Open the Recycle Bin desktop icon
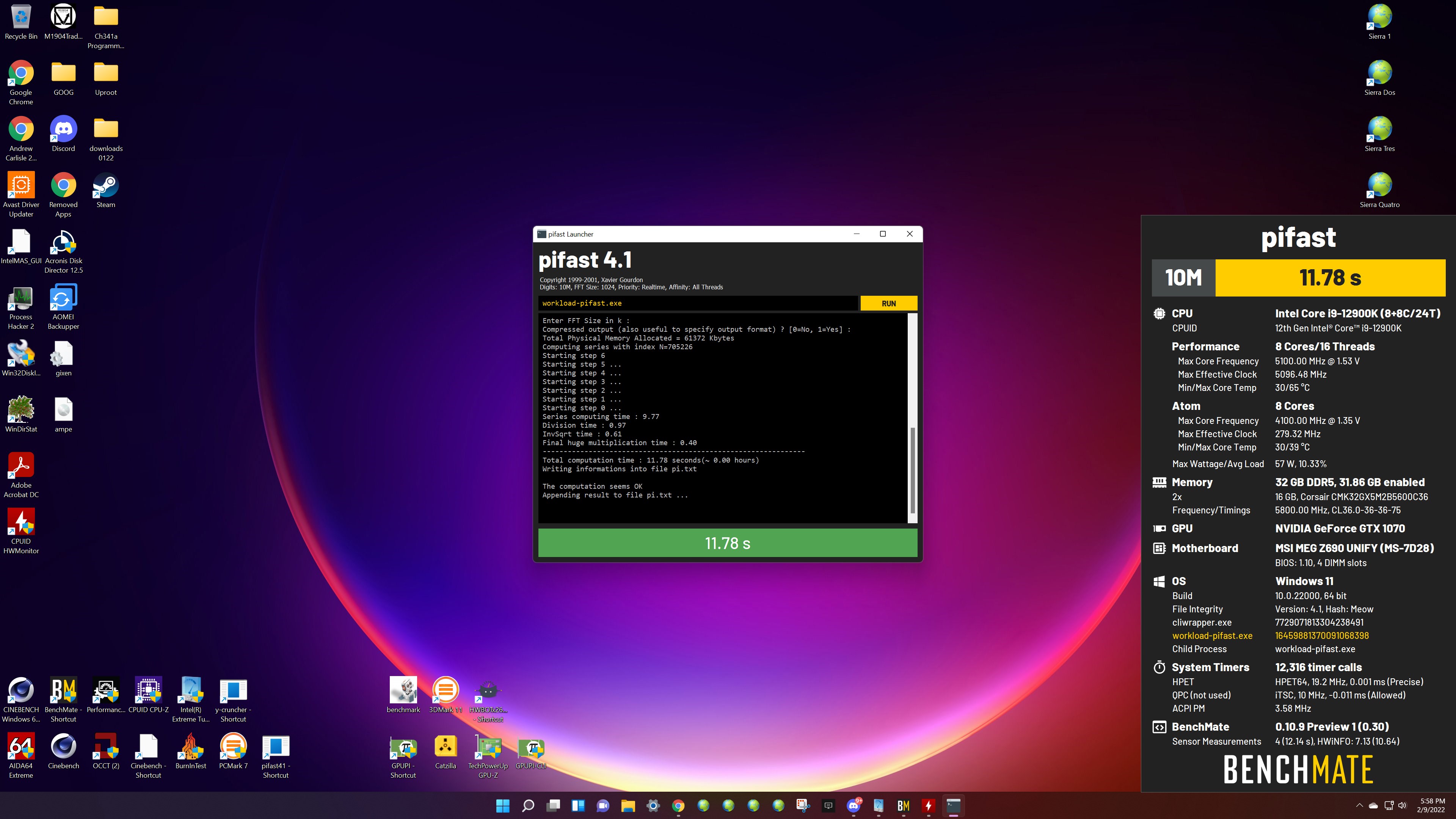This screenshot has height=819, width=1456. coord(21,23)
